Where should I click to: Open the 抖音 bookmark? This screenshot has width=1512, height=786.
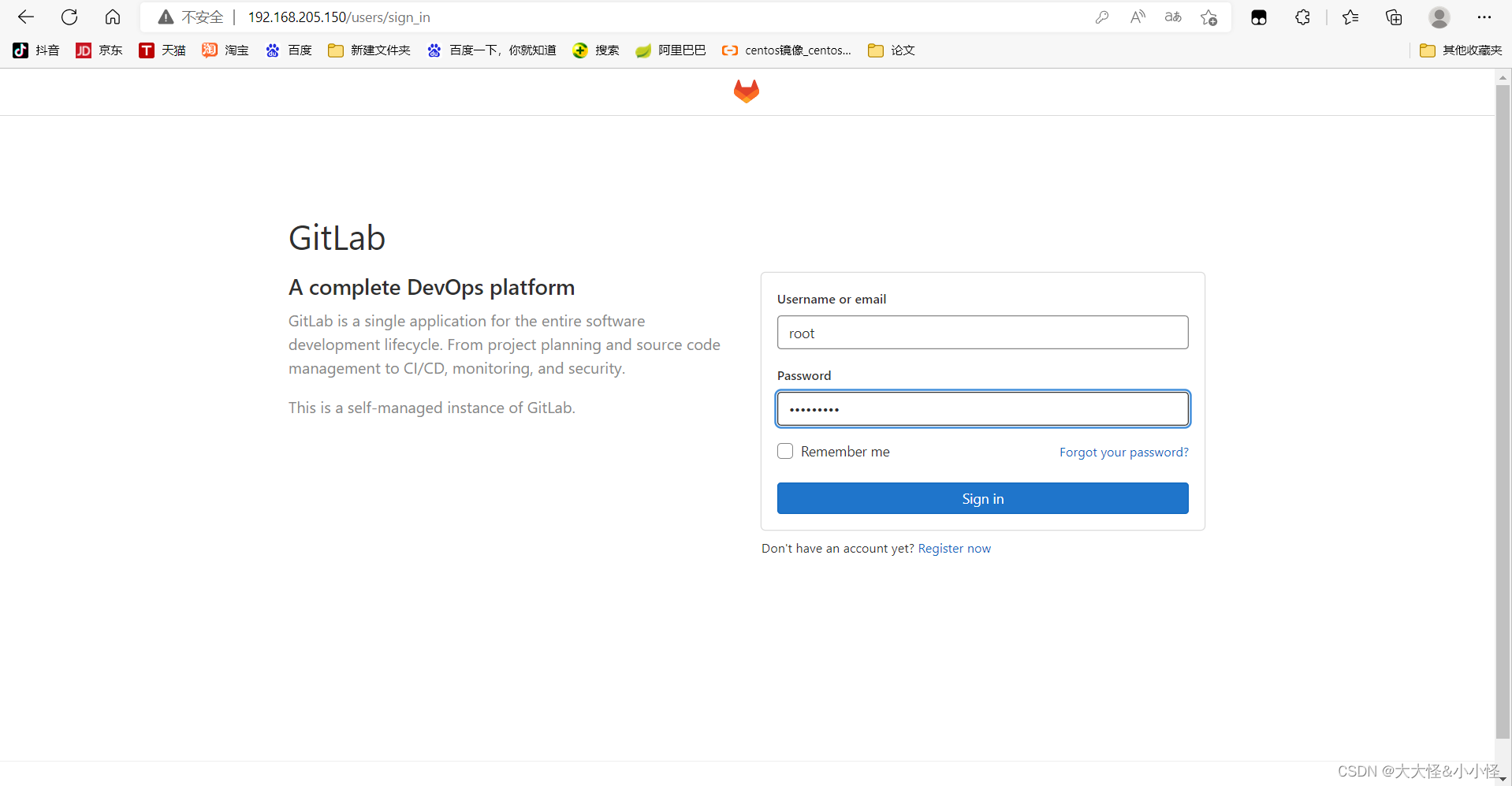[36, 50]
